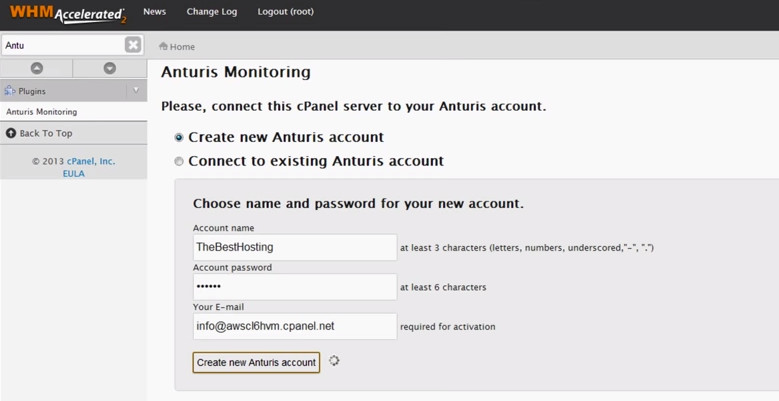Image resolution: width=779 pixels, height=401 pixels.
Task: Click the Your E-mail input field
Action: 295,326
